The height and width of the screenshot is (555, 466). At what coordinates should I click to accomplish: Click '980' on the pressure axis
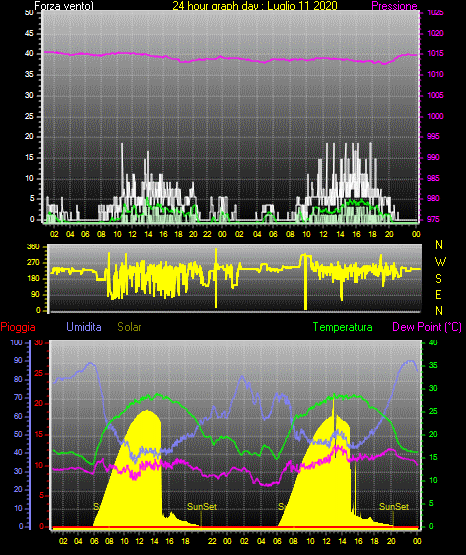[x=433, y=198]
